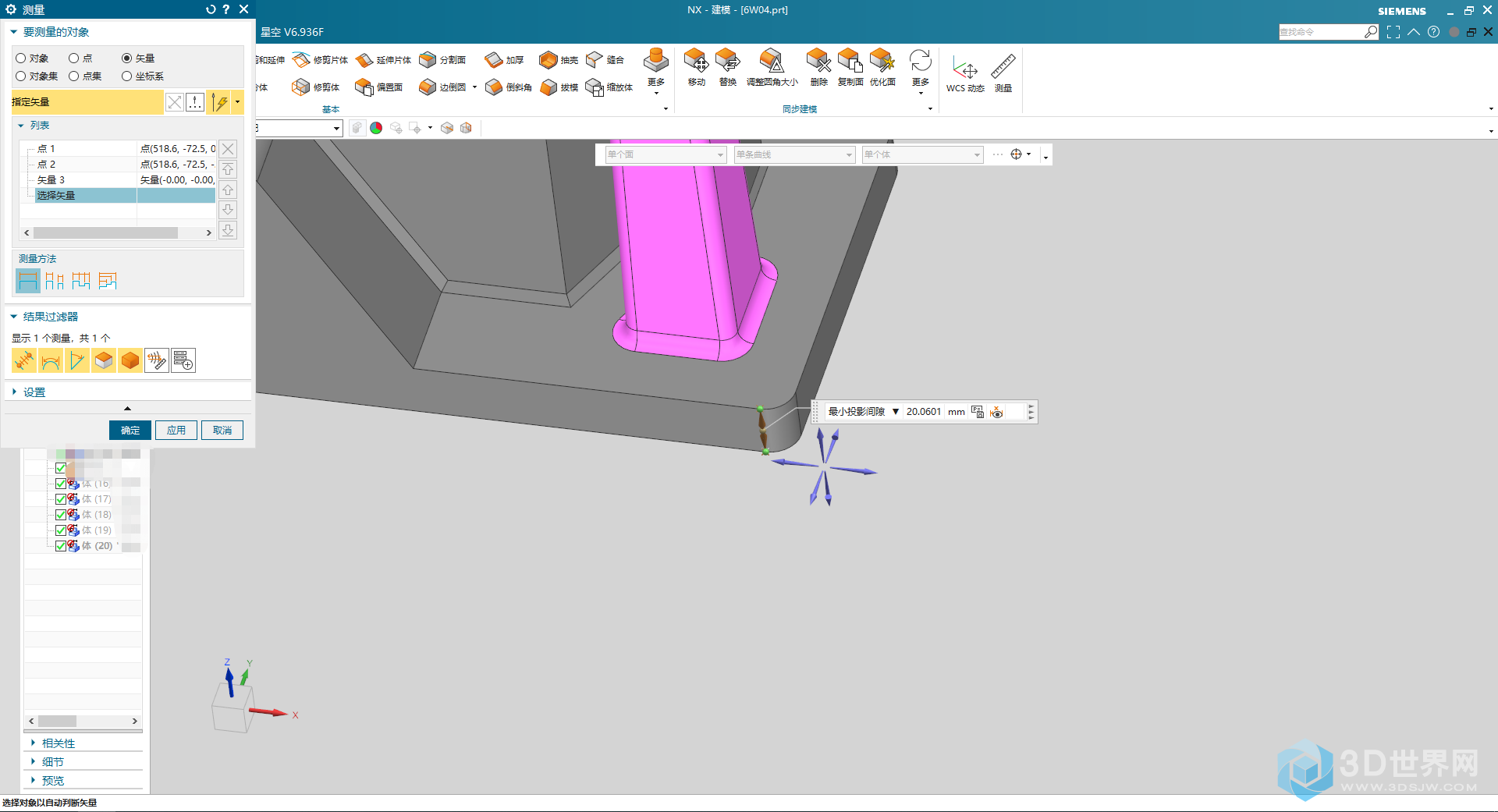Remove selected list item with X button

(228, 149)
